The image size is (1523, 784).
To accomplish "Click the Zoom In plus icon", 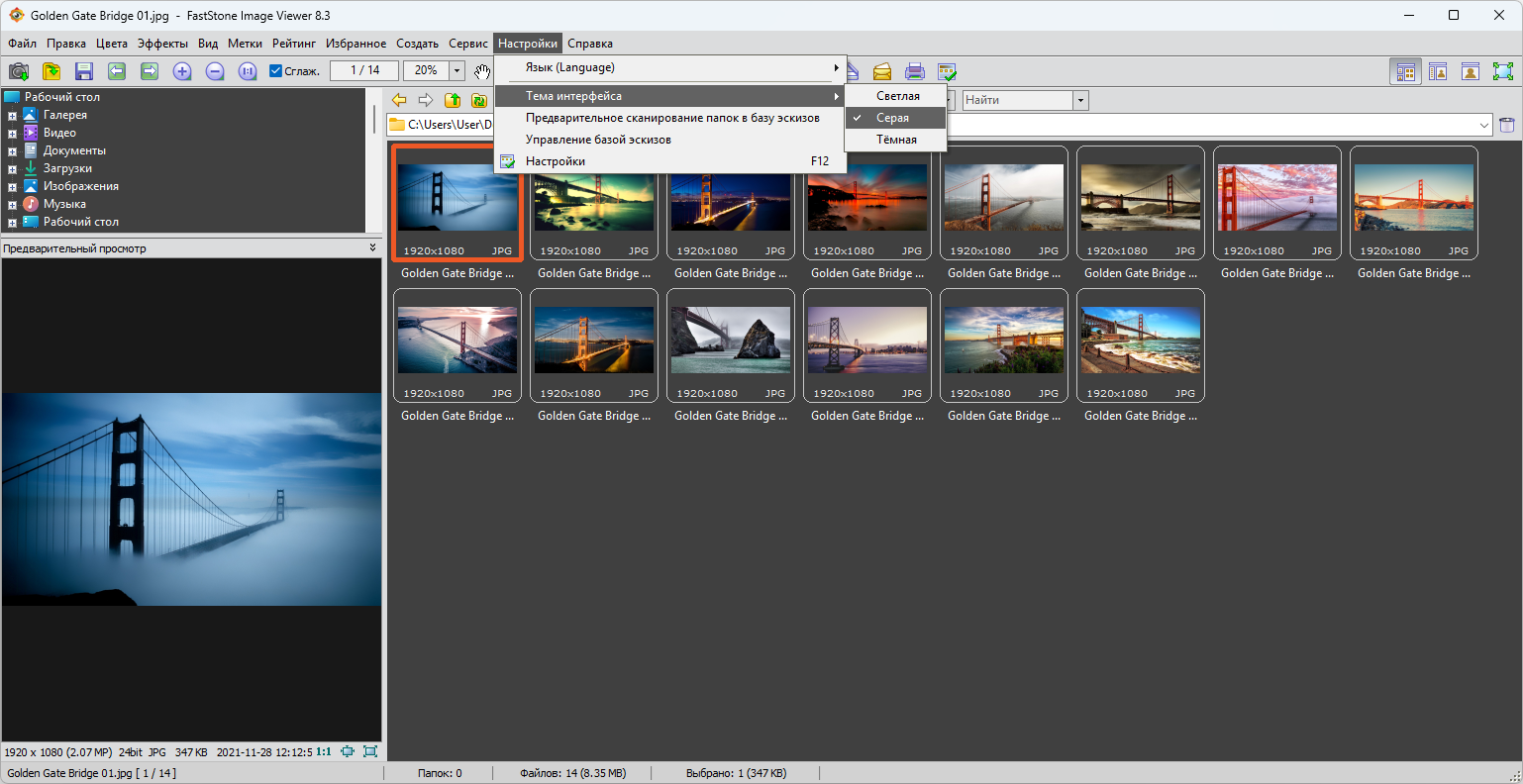I will point(182,71).
